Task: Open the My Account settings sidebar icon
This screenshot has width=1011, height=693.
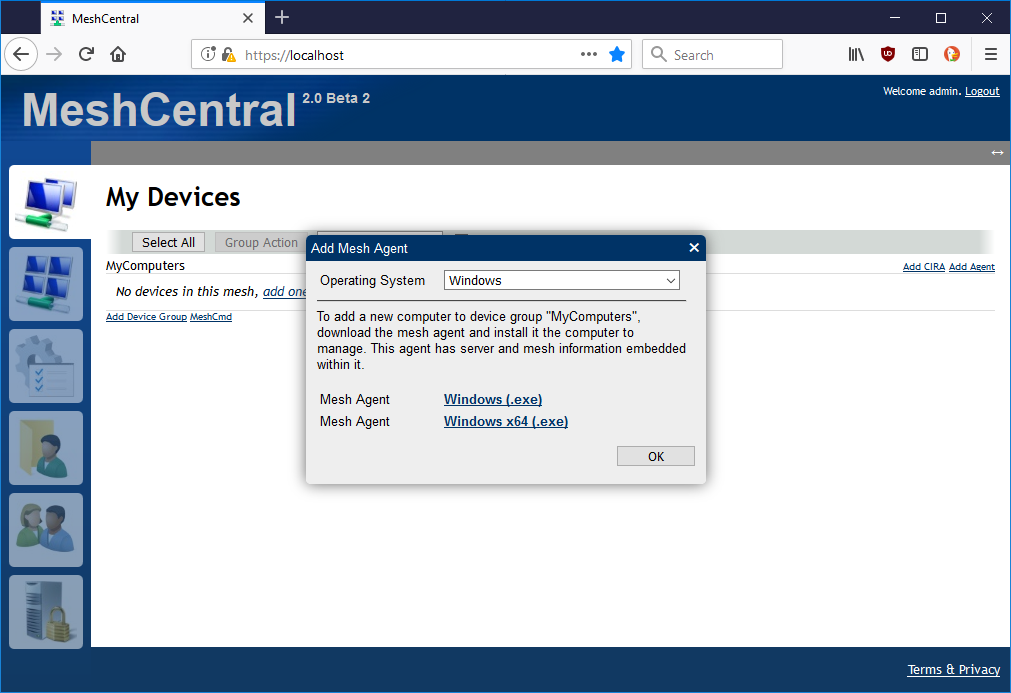Action: click(46, 366)
